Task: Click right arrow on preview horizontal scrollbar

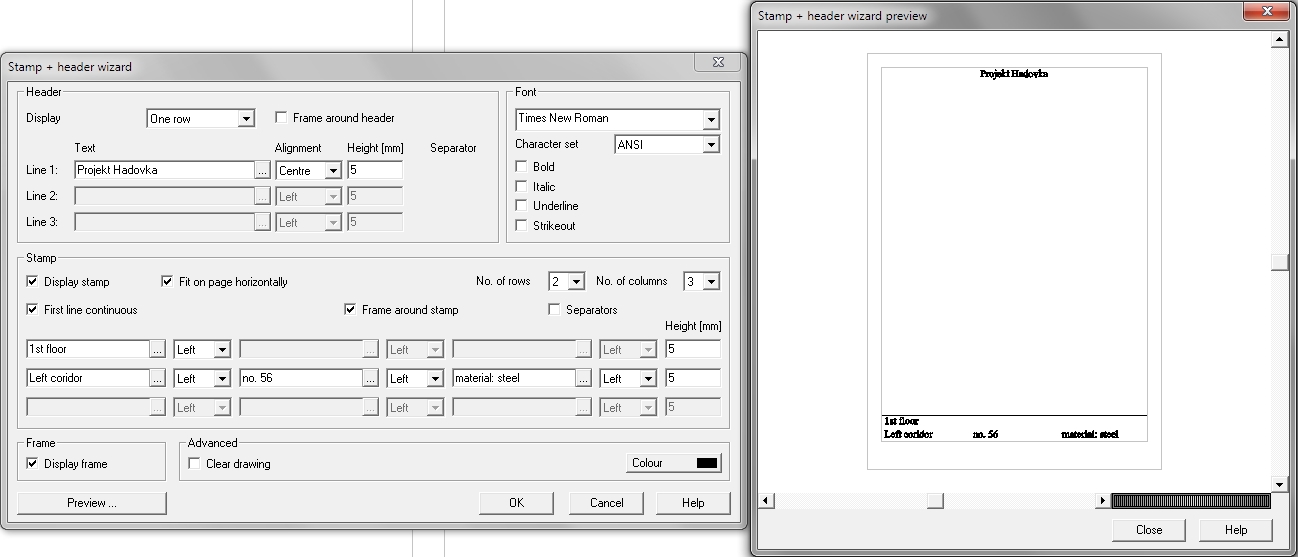Action: pyautogui.click(x=1102, y=501)
